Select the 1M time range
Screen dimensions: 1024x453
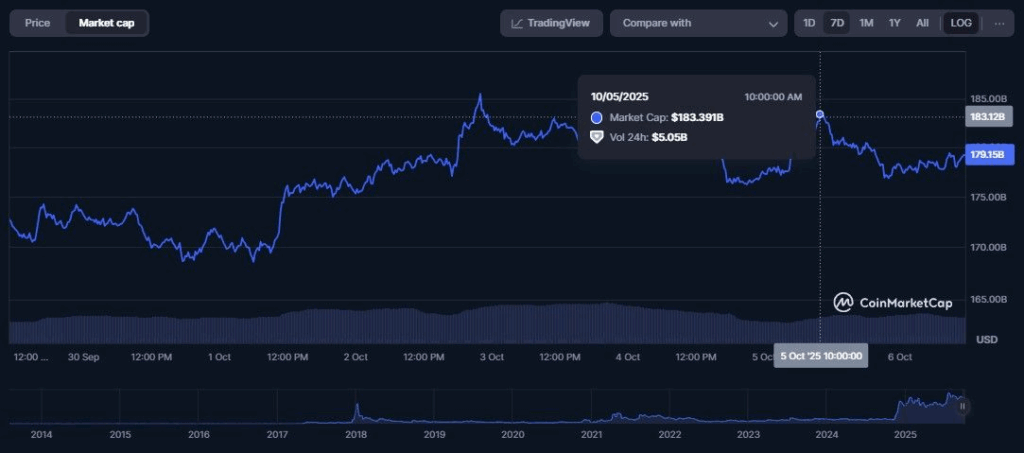(x=866, y=23)
